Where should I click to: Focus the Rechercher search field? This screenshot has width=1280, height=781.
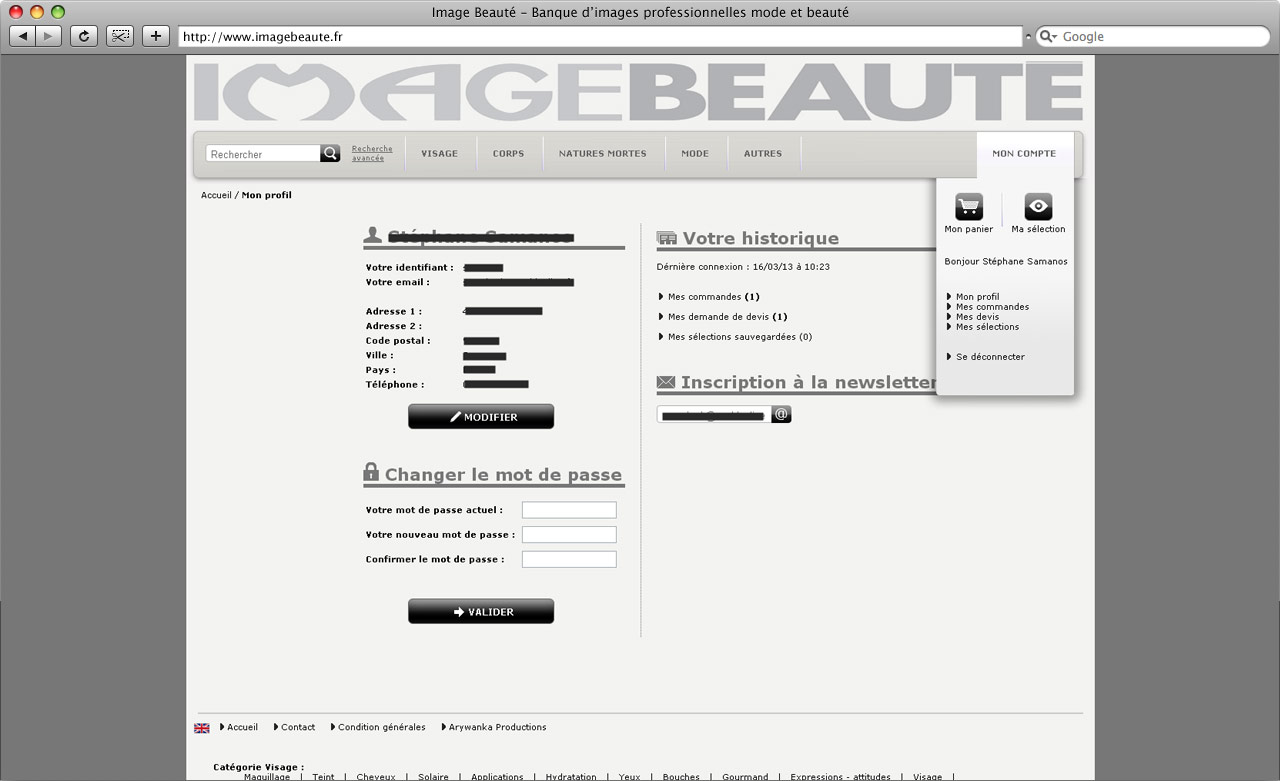pos(263,154)
